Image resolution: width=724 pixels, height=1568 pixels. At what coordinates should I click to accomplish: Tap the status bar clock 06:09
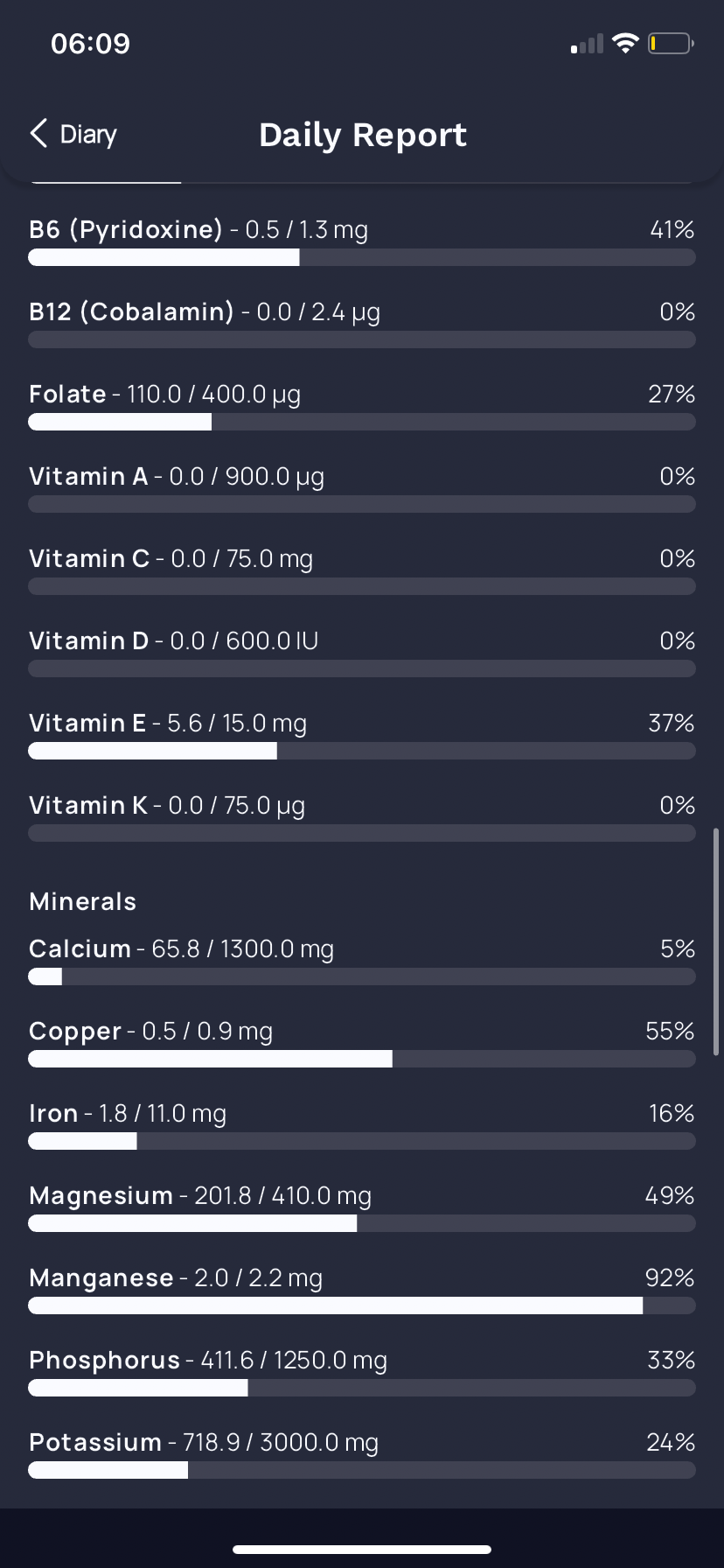tap(90, 44)
